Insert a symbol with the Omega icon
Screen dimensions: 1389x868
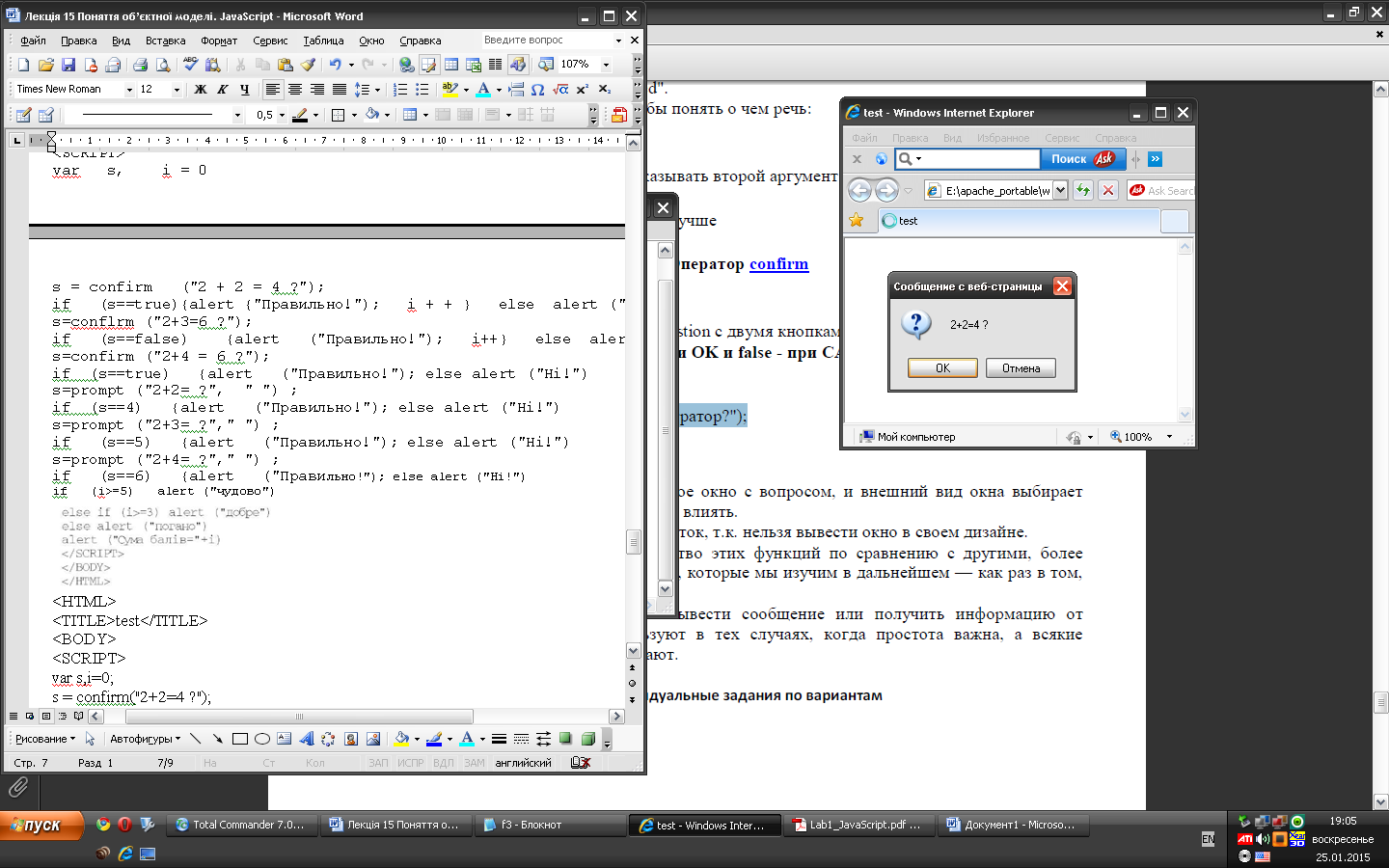pyautogui.click(x=538, y=90)
